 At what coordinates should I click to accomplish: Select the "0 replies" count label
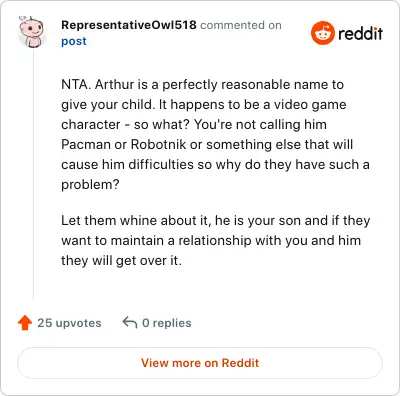[x=167, y=323]
